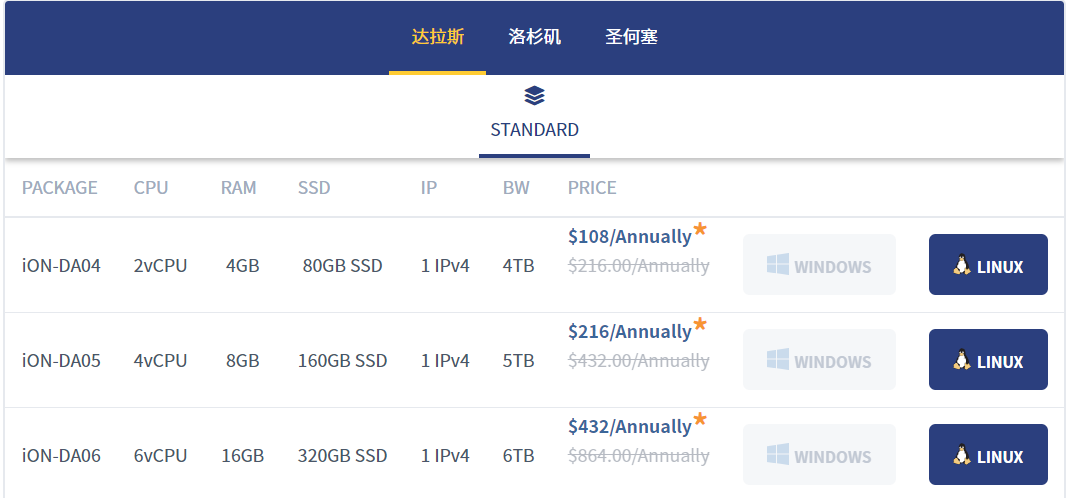Click the PRICE column header

592,188
